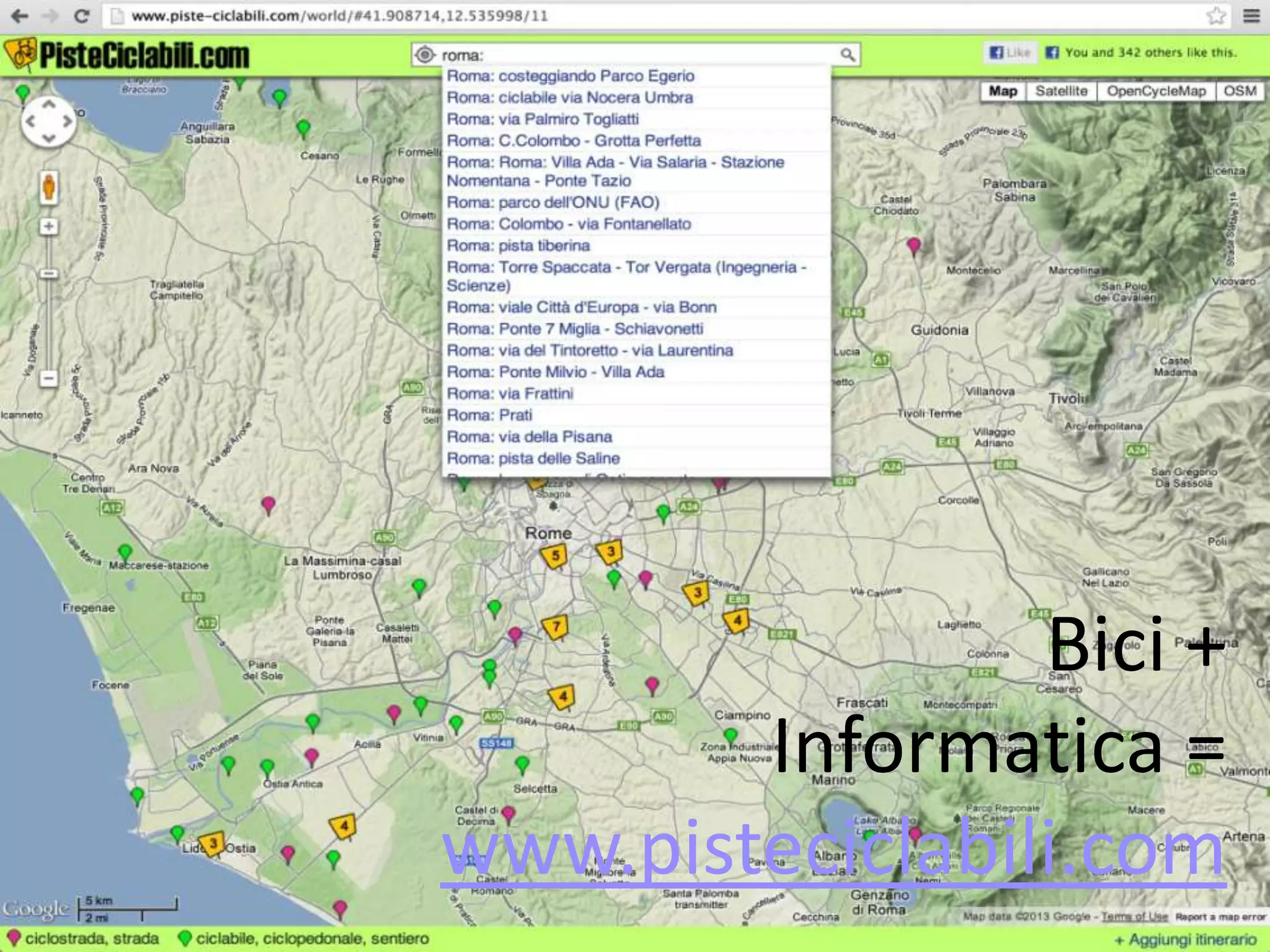
Task: Click yellow cluster marker 5 near Rome
Action: 555,556
